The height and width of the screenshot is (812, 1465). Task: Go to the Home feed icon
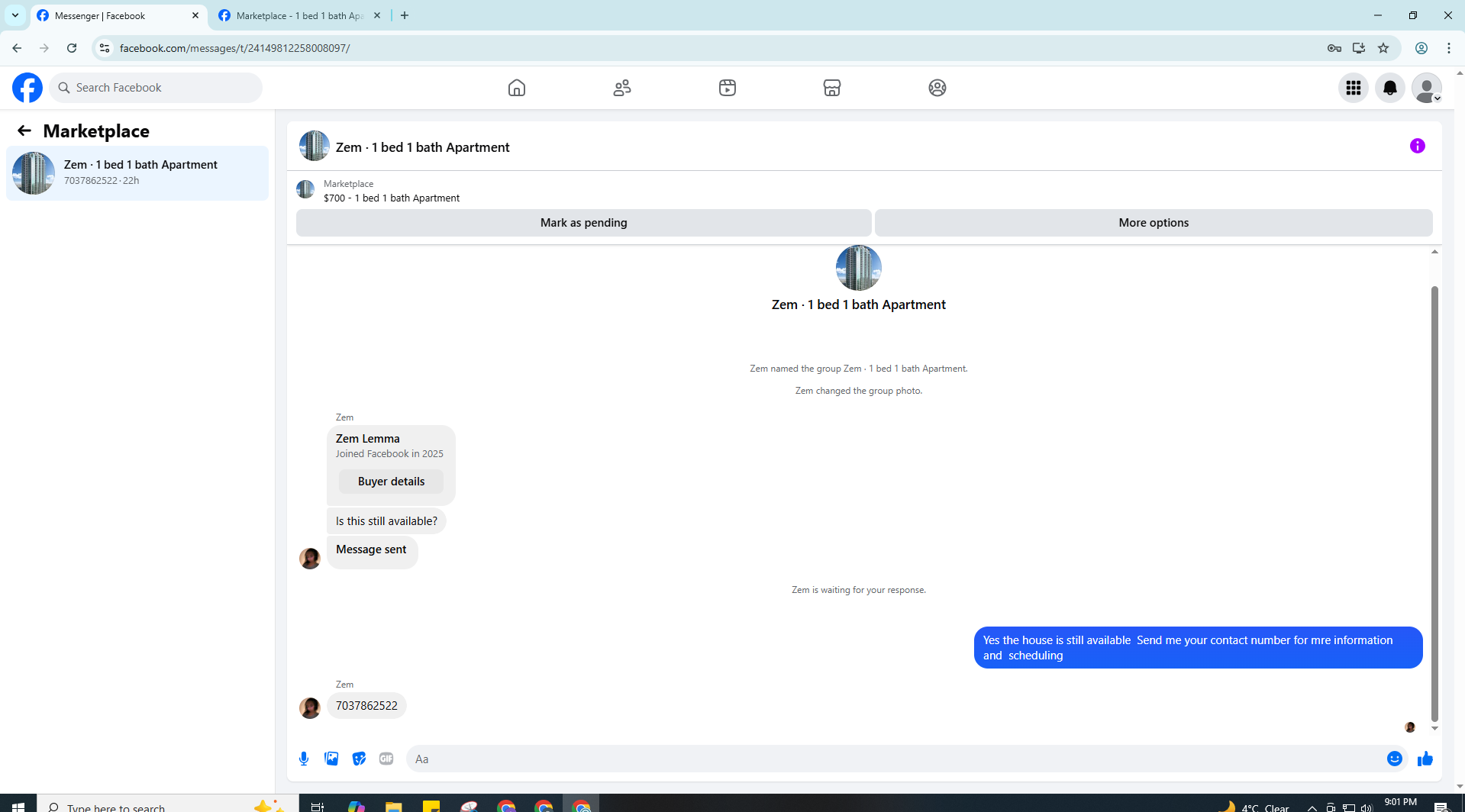pos(517,88)
